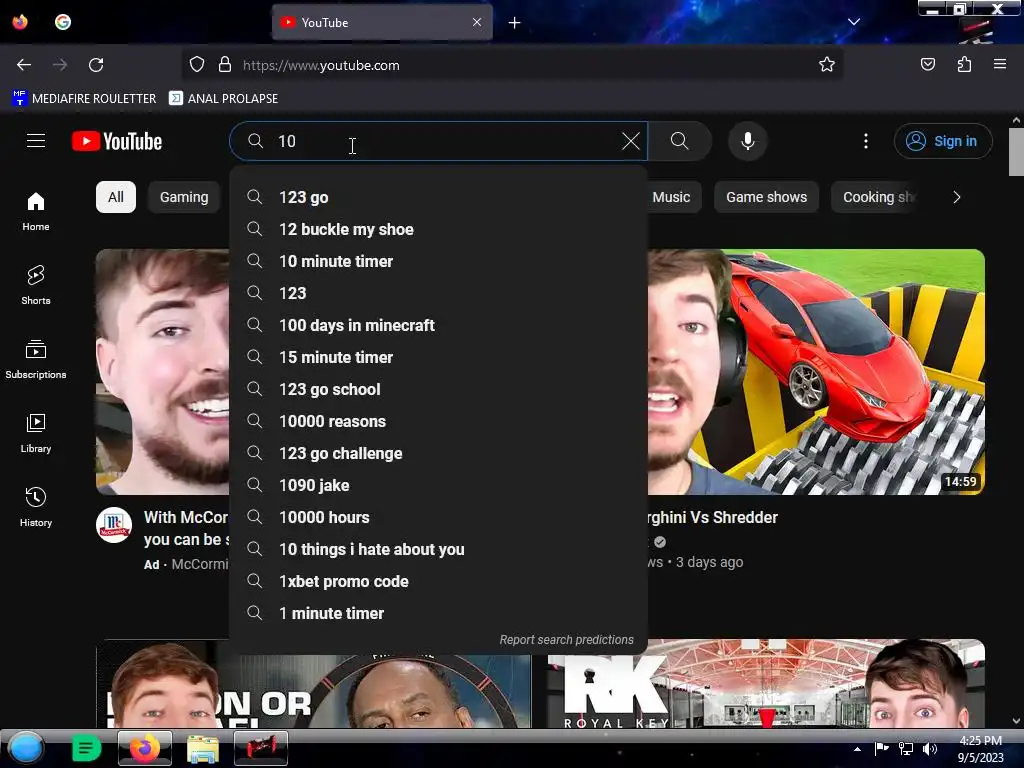1024x768 pixels.
Task: Show hidden tray icons arrow
Action: click(857, 749)
